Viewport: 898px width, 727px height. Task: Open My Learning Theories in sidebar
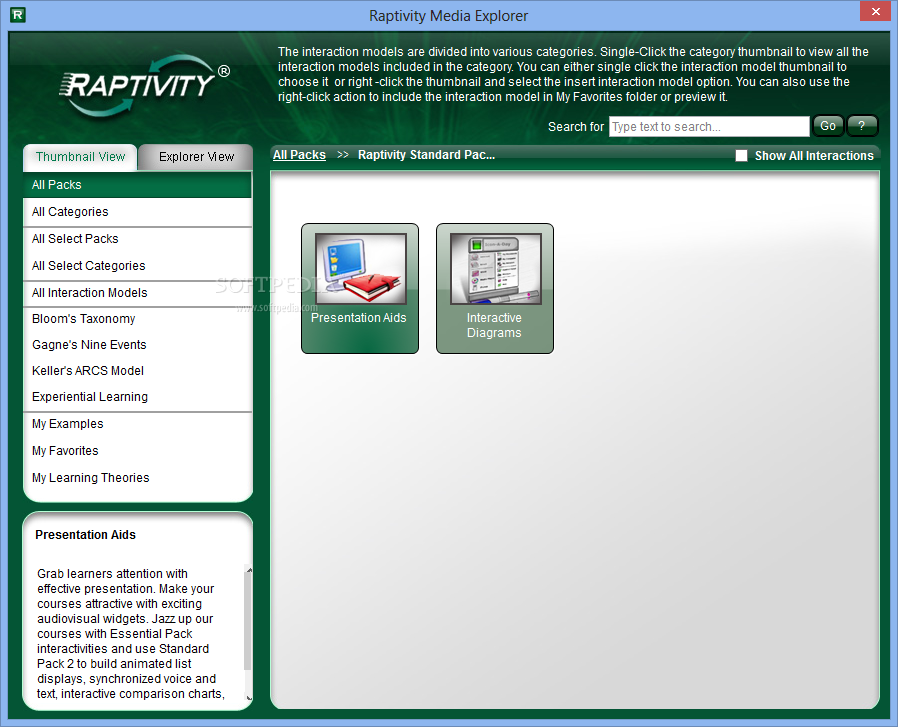[137, 478]
